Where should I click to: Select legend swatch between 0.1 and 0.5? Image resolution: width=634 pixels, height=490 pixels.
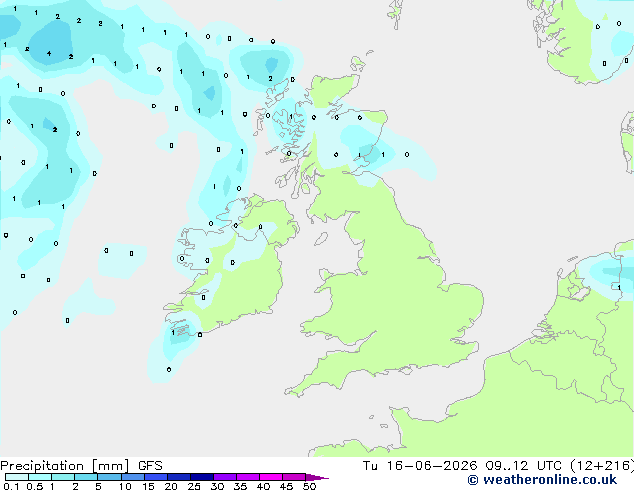[x=17, y=477]
